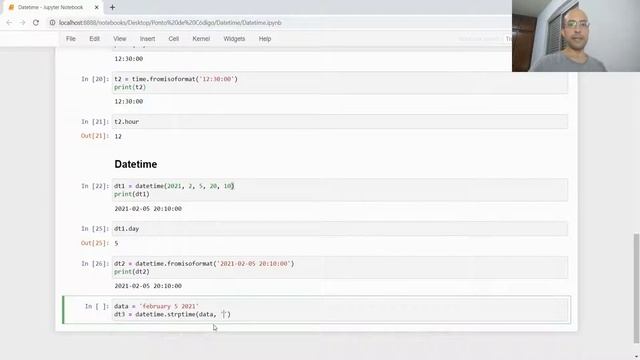
Task: Click the site info icon in address bar
Action: coord(52,23)
